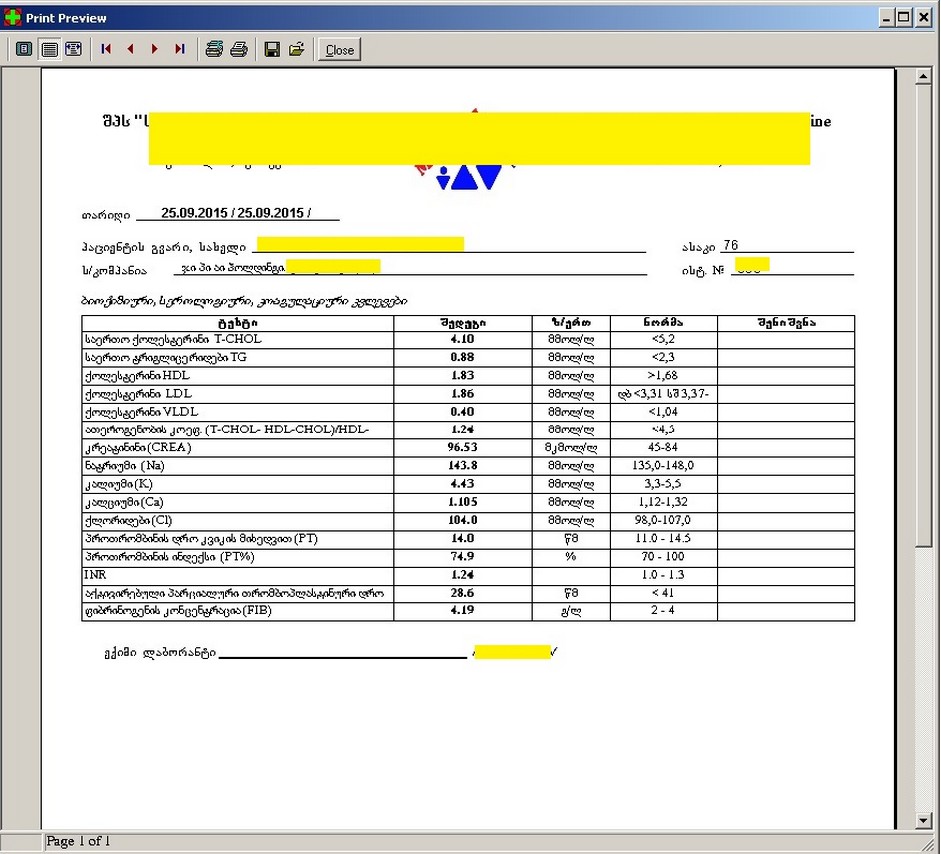The width and height of the screenshot is (941, 854).
Task: Click the fibrinogen norm 2 - 4
Action: 663,610
